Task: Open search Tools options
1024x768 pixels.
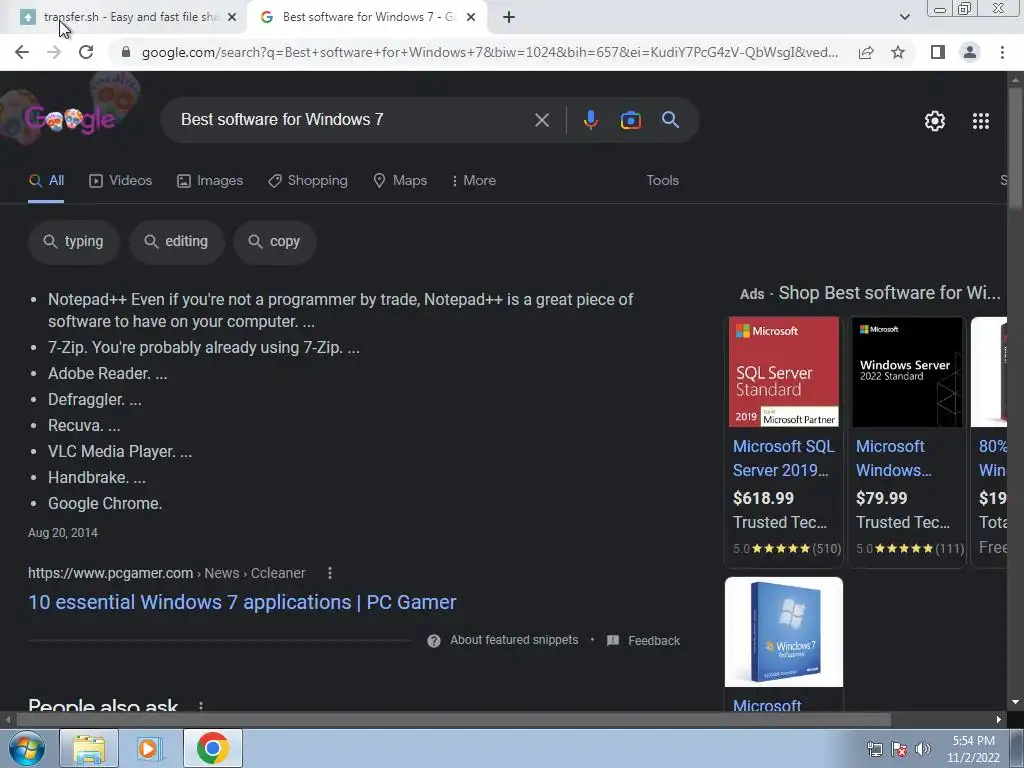Action: coord(662,181)
